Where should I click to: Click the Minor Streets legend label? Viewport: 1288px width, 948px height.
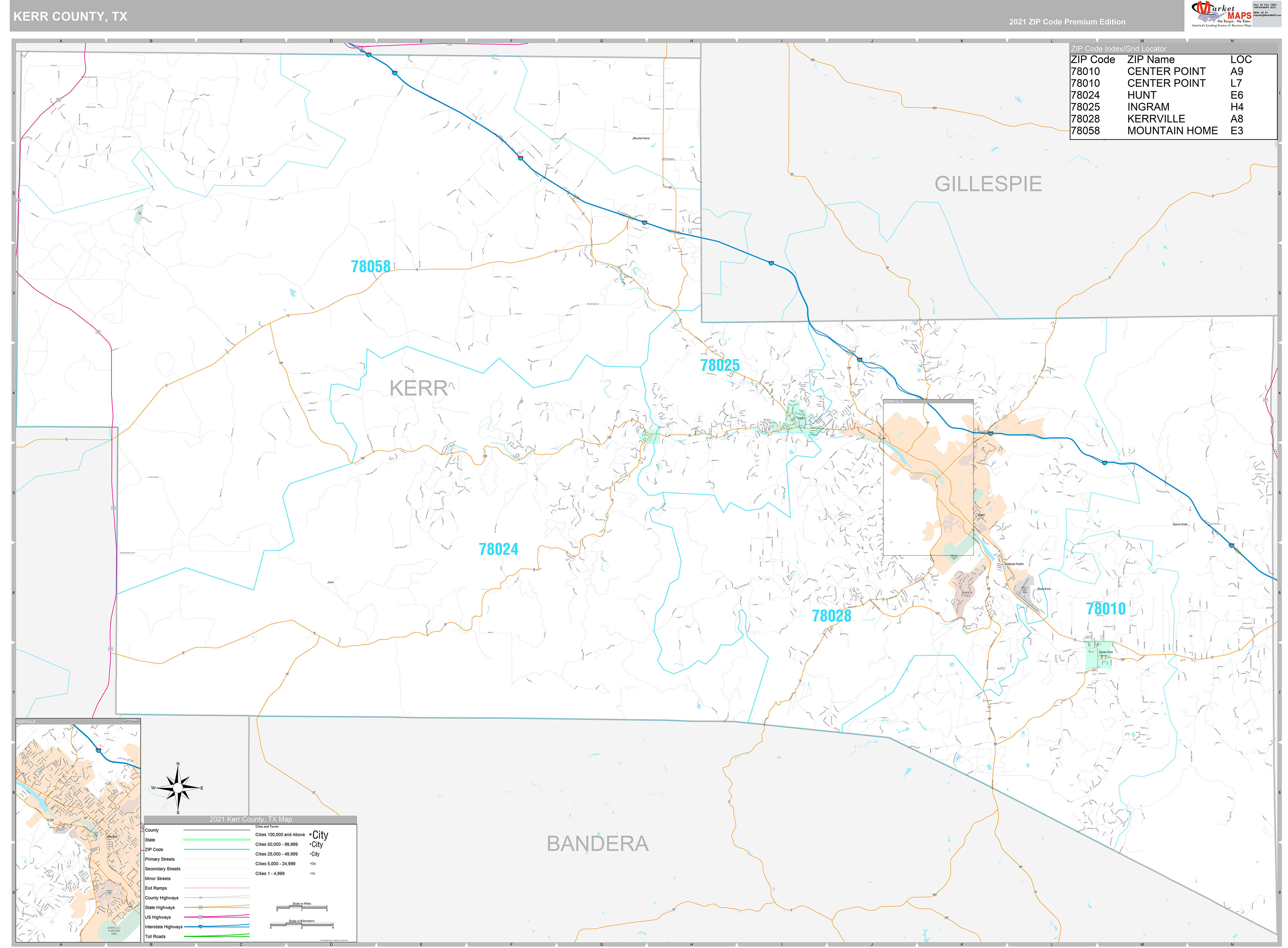click(x=158, y=879)
